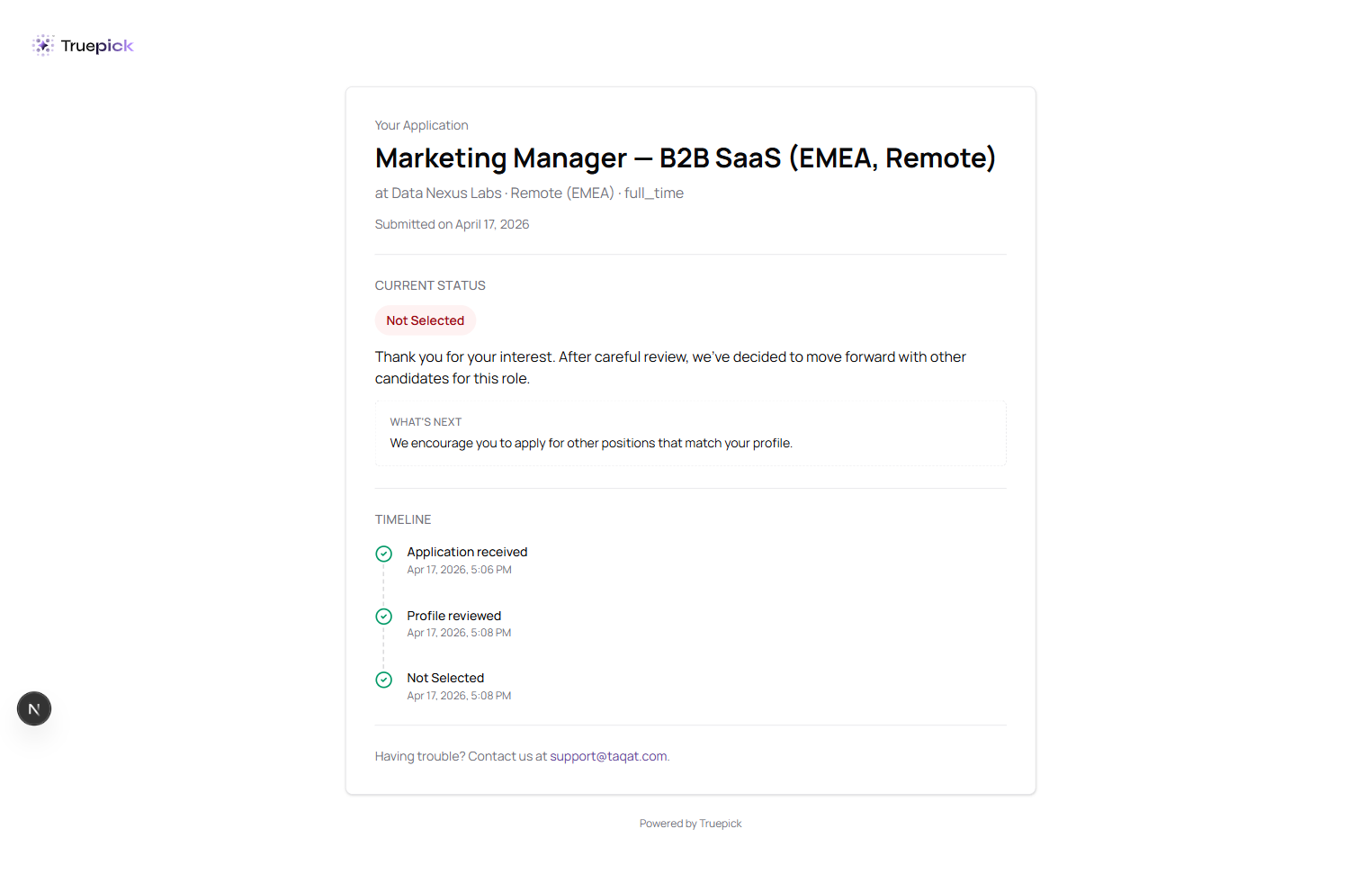Select the Profile reviewed timeline entry label

coord(453,616)
